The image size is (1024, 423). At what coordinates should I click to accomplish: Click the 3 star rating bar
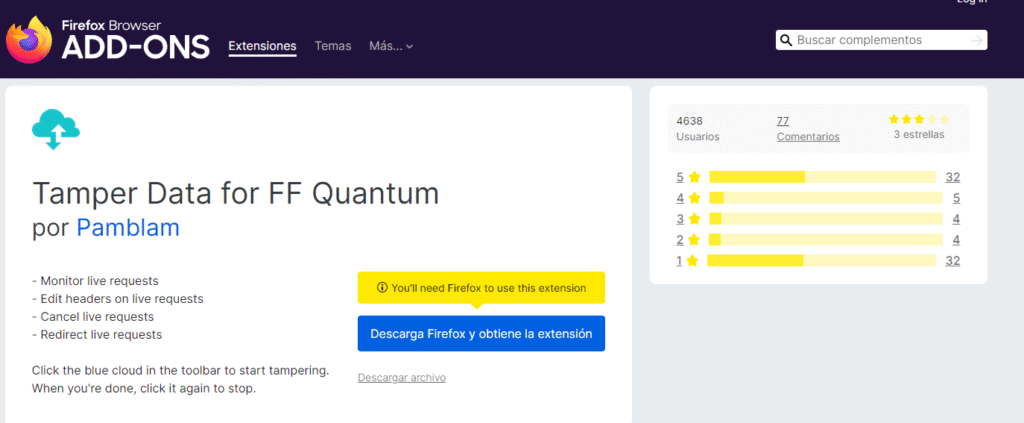pos(826,219)
